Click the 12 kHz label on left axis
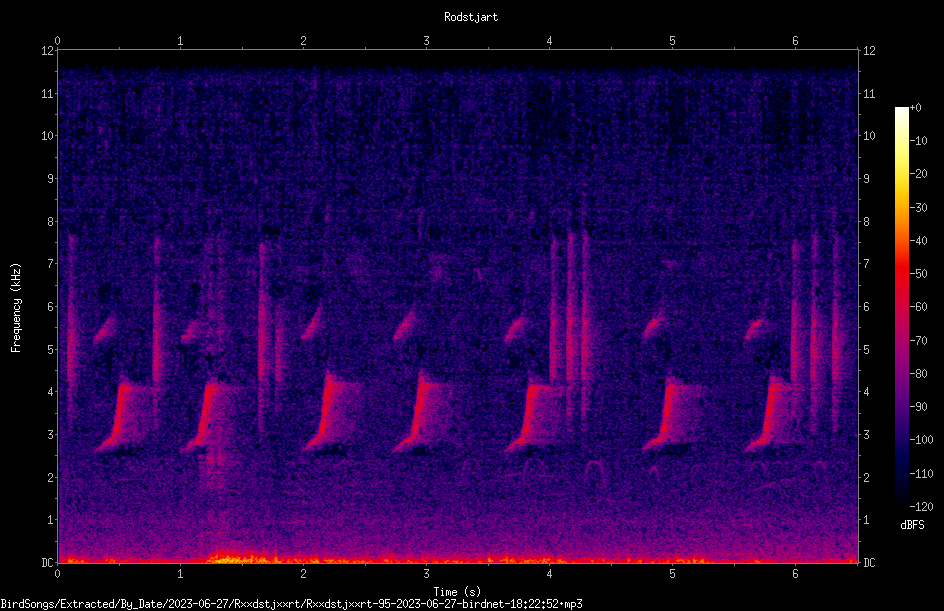The height and width of the screenshot is (611, 944). pos(48,51)
